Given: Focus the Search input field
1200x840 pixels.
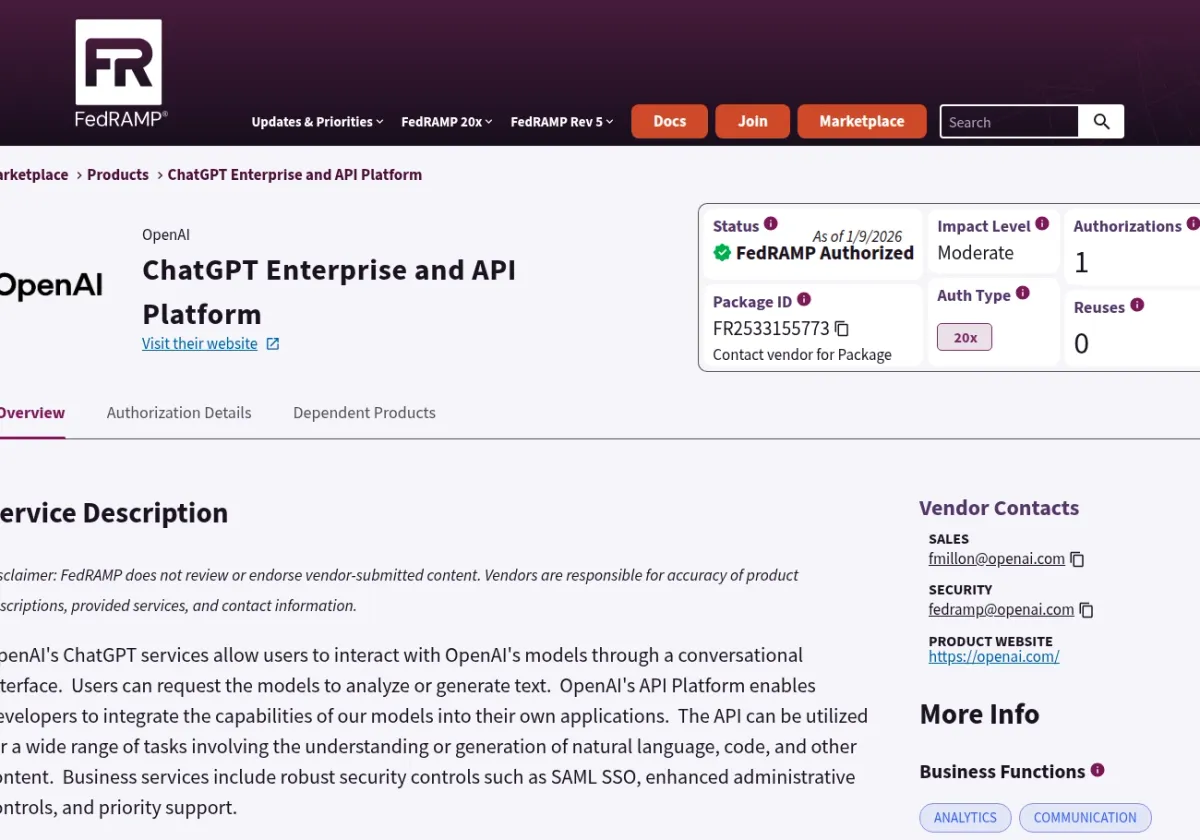Looking at the screenshot, I should click(x=1009, y=121).
